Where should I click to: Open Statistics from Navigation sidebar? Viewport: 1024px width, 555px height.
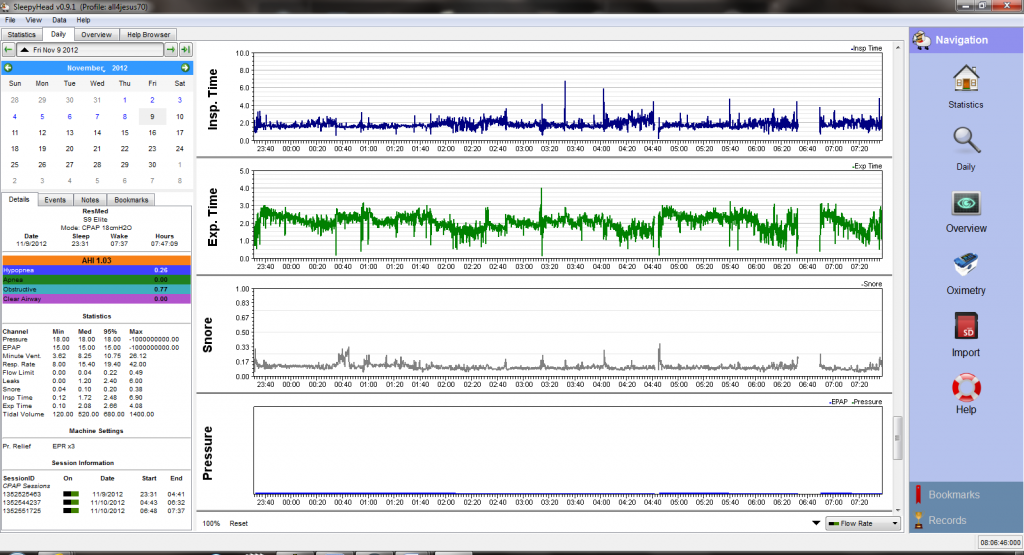tap(965, 87)
